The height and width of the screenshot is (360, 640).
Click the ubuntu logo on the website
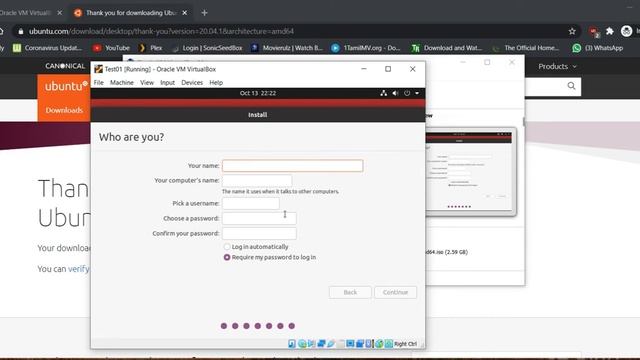[x=66, y=86]
